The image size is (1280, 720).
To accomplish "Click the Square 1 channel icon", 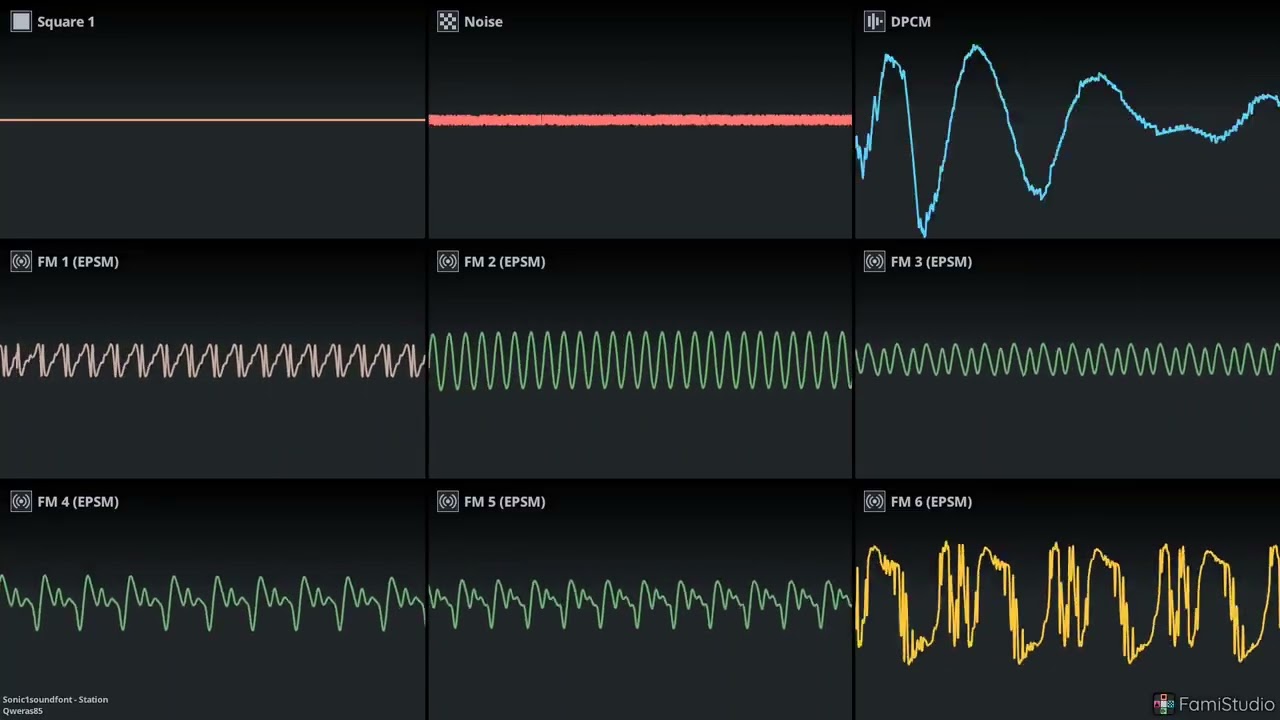I will coord(21,21).
